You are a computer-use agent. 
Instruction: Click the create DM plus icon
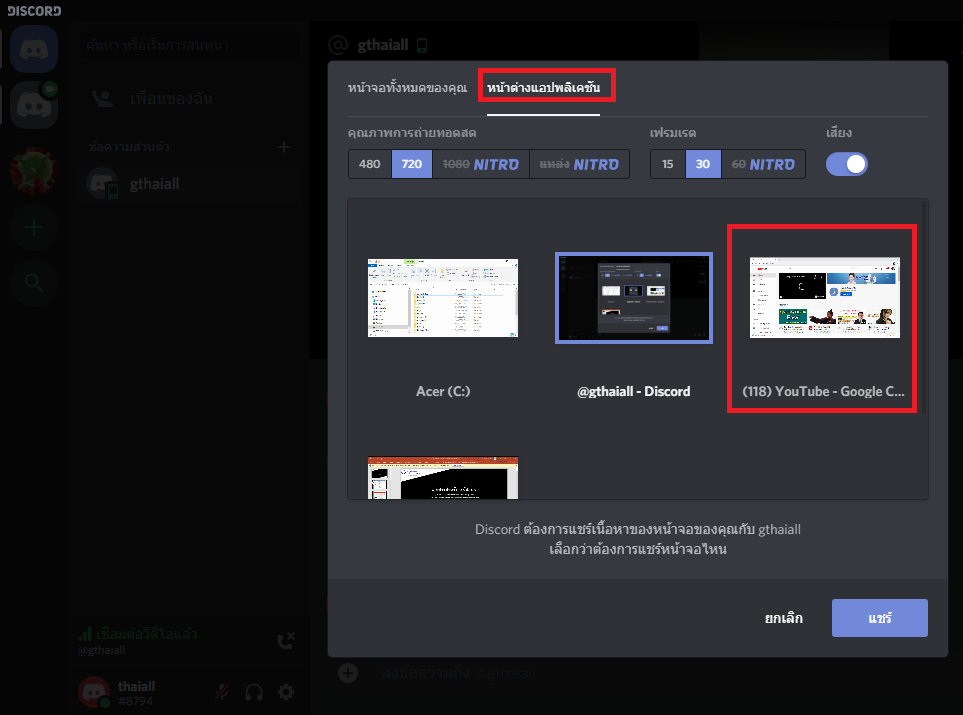click(x=284, y=147)
